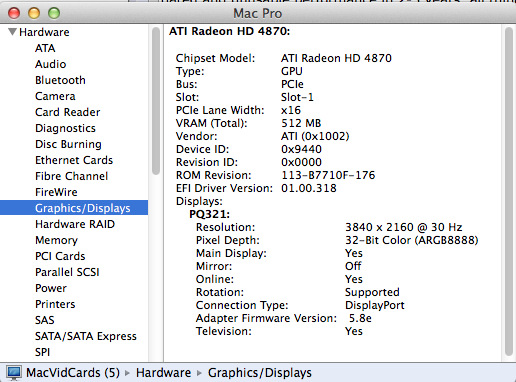Click the PQ321 display heading
This screenshot has width=516, height=382.
[x=210, y=214]
